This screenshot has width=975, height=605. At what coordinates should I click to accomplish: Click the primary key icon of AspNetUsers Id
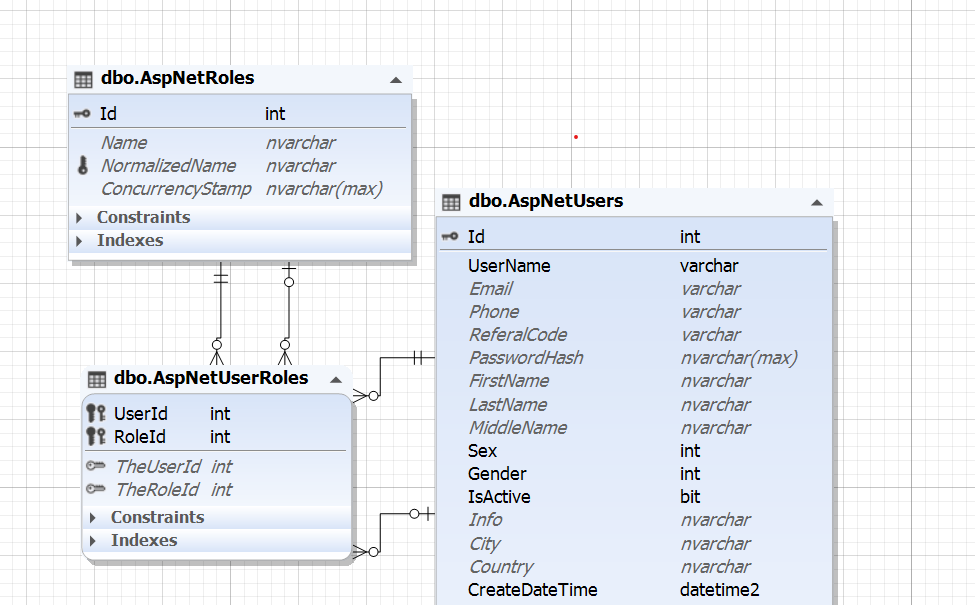tap(450, 236)
